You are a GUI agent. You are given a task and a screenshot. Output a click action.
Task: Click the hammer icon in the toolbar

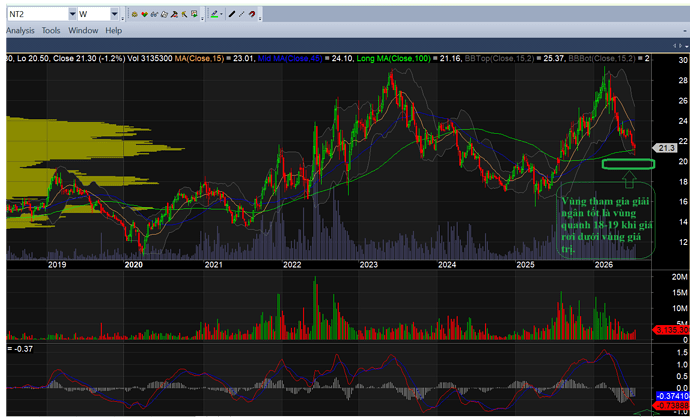coord(174,14)
